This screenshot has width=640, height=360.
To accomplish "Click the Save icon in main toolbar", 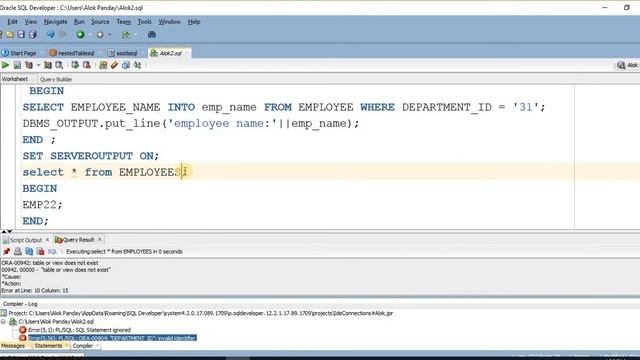I will (x=21, y=35).
